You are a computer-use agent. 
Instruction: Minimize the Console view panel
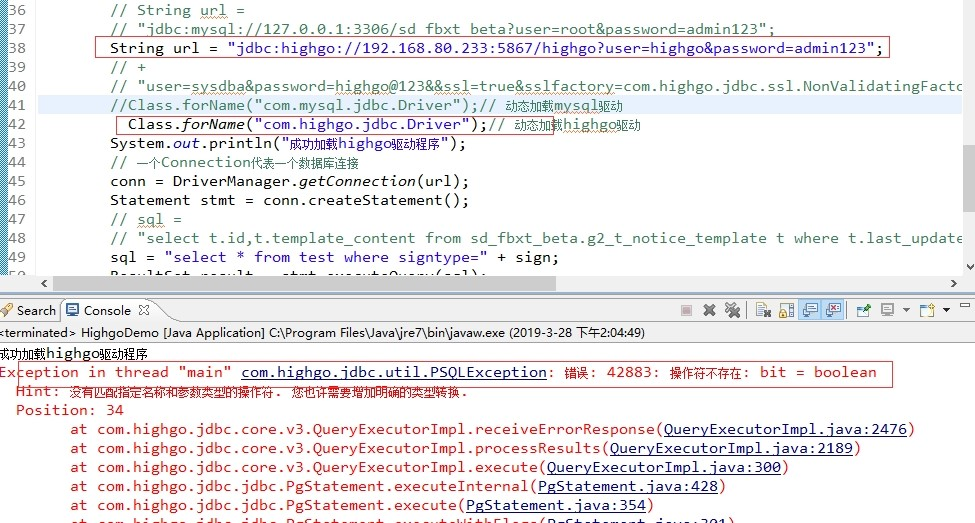[965, 306]
